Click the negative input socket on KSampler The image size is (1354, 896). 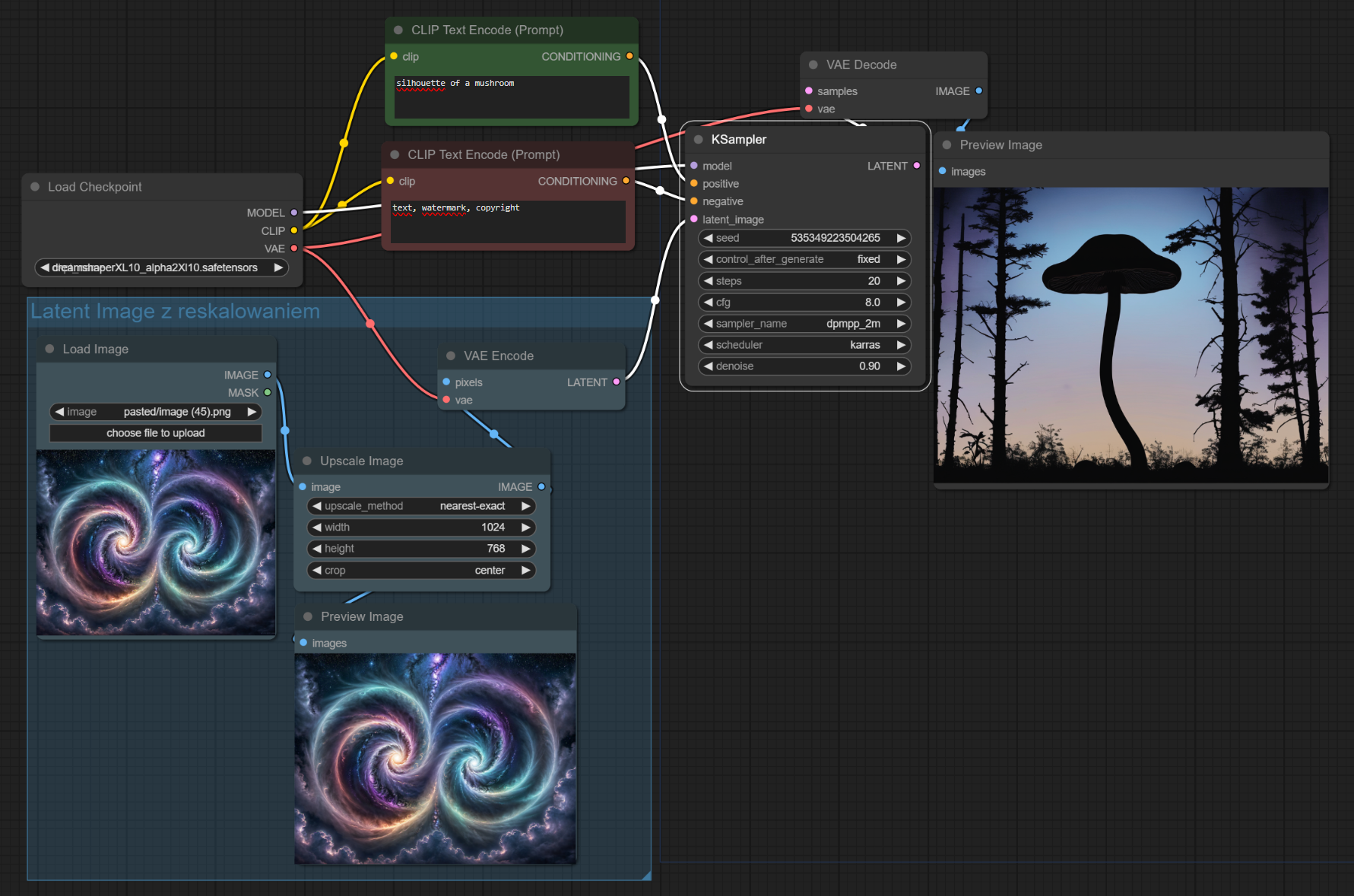[x=694, y=201]
